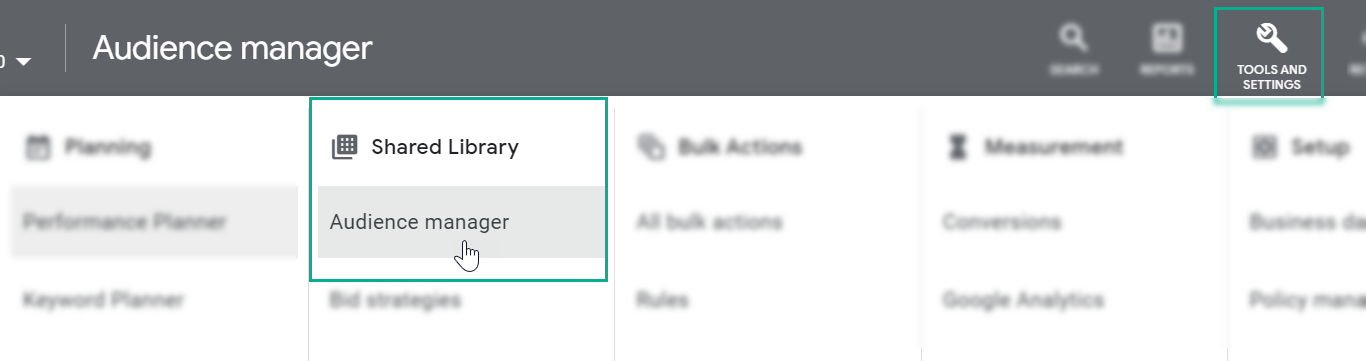The height and width of the screenshot is (361, 1366).
Task: Open the Reports icon in header
Action: [x=1167, y=39]
